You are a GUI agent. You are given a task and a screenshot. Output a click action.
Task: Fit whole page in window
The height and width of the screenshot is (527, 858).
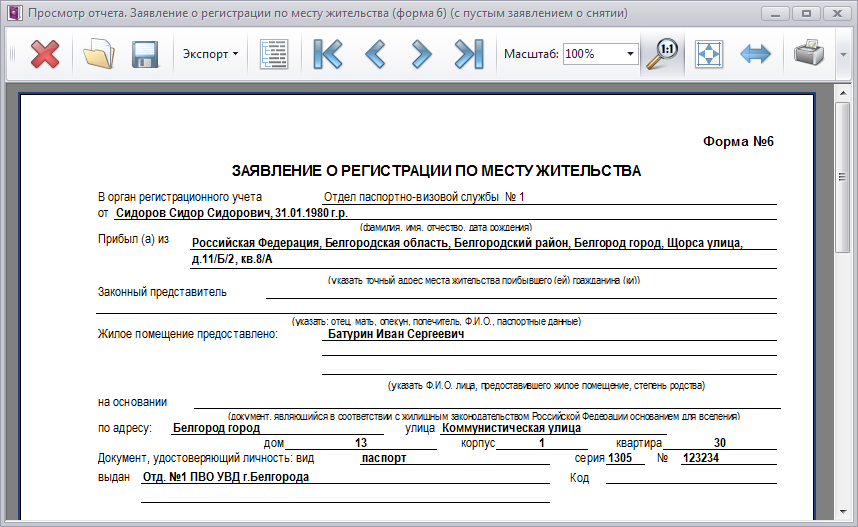[709, 54]
